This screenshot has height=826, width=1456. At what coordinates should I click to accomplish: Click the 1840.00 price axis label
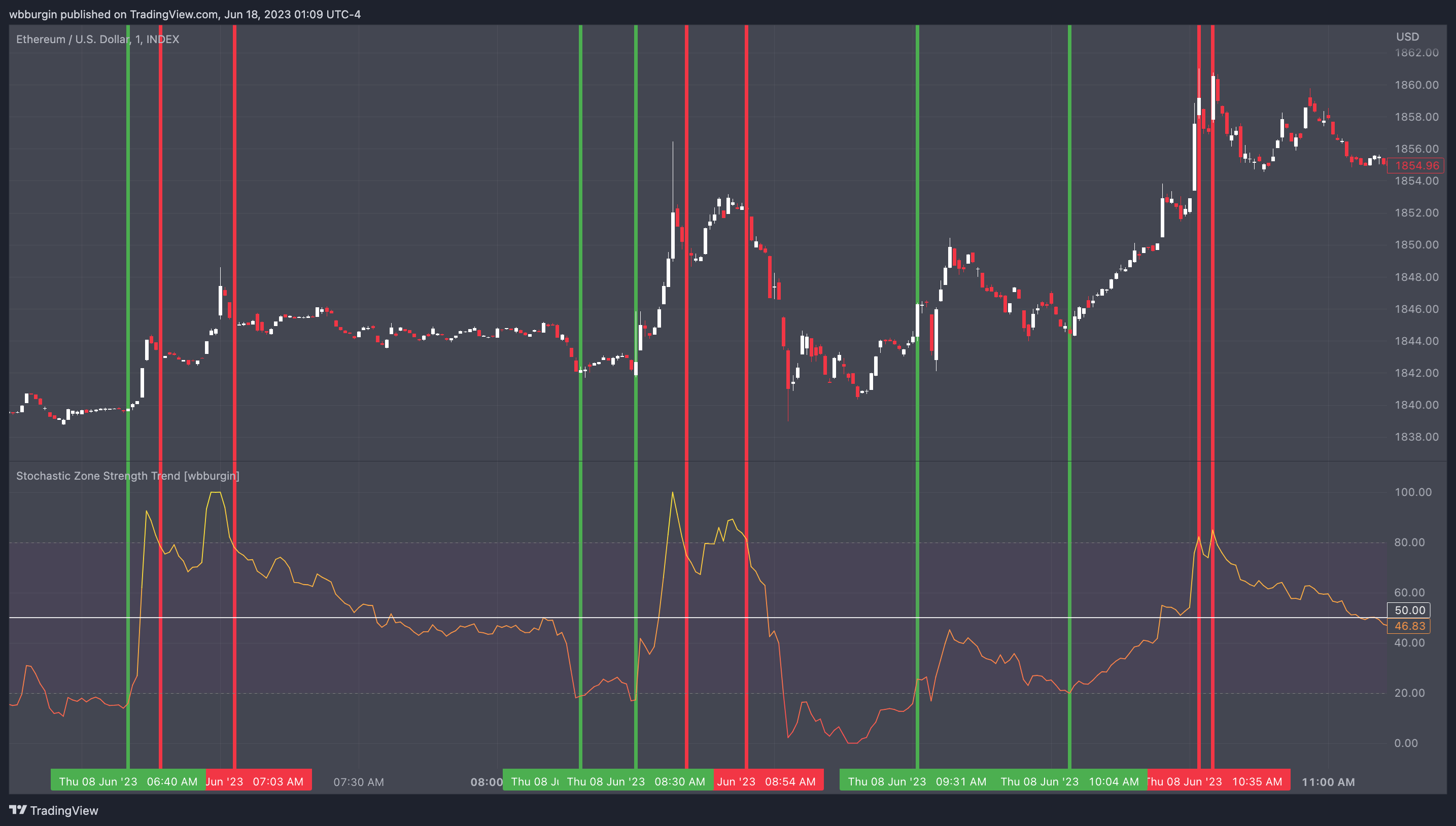(x=1416, y=405)
